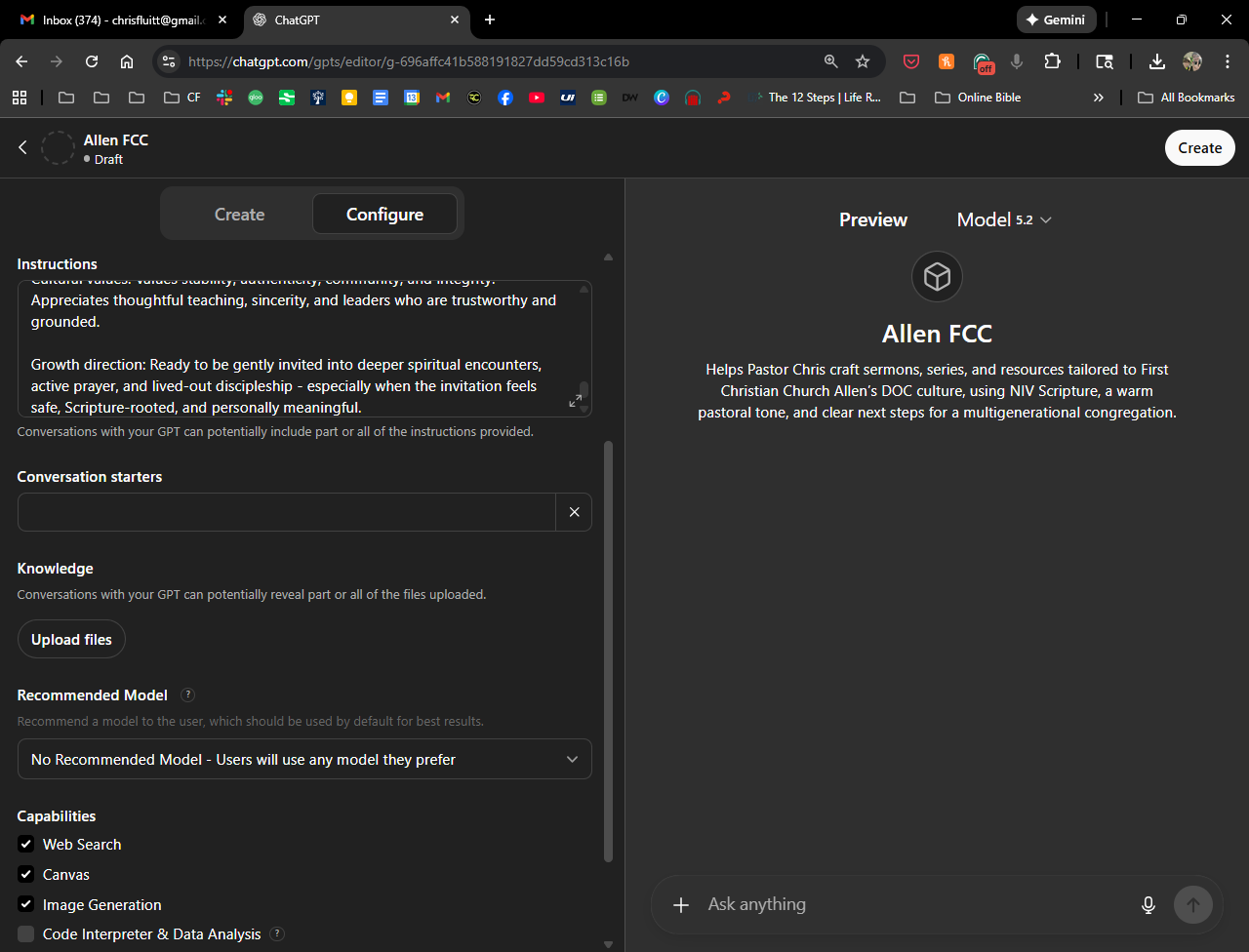
Task: Bookmark this page with the star icon
Action: 863,61
